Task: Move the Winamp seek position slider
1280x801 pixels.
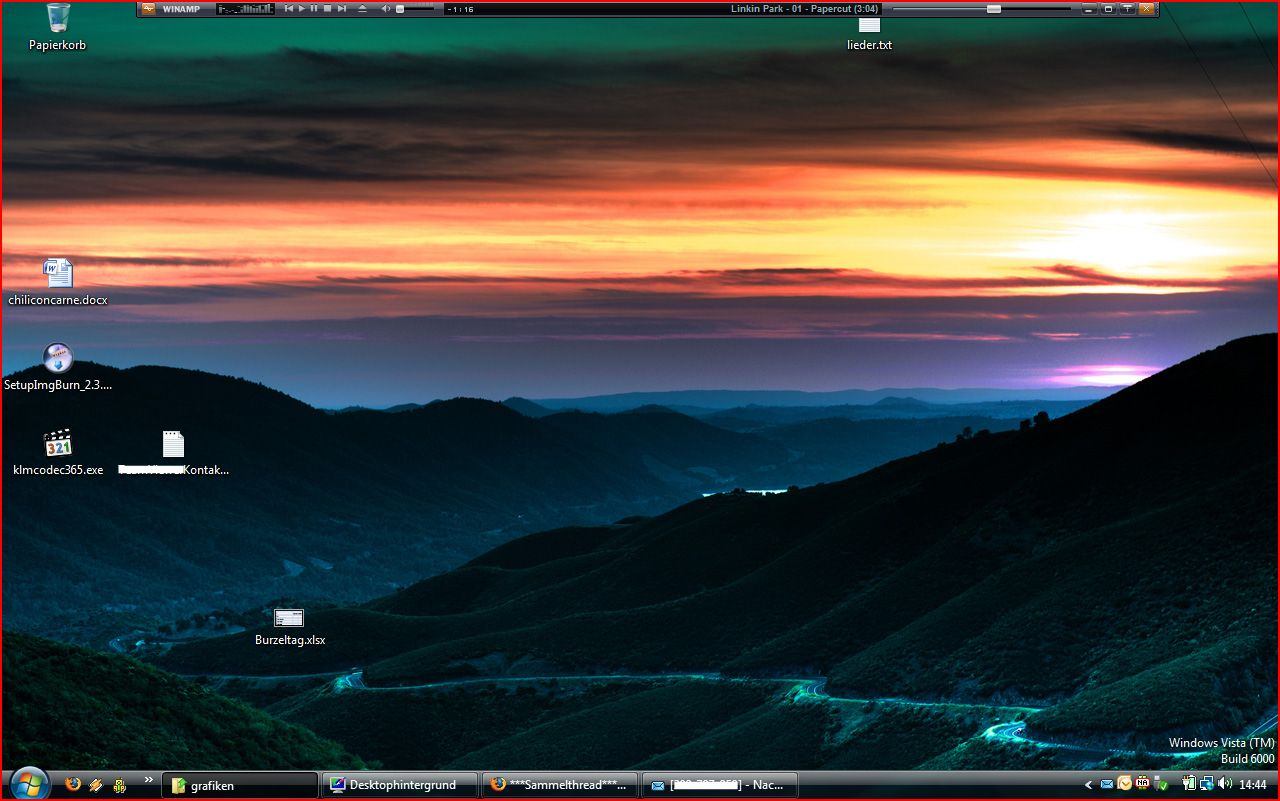Action: pos(981,9)
